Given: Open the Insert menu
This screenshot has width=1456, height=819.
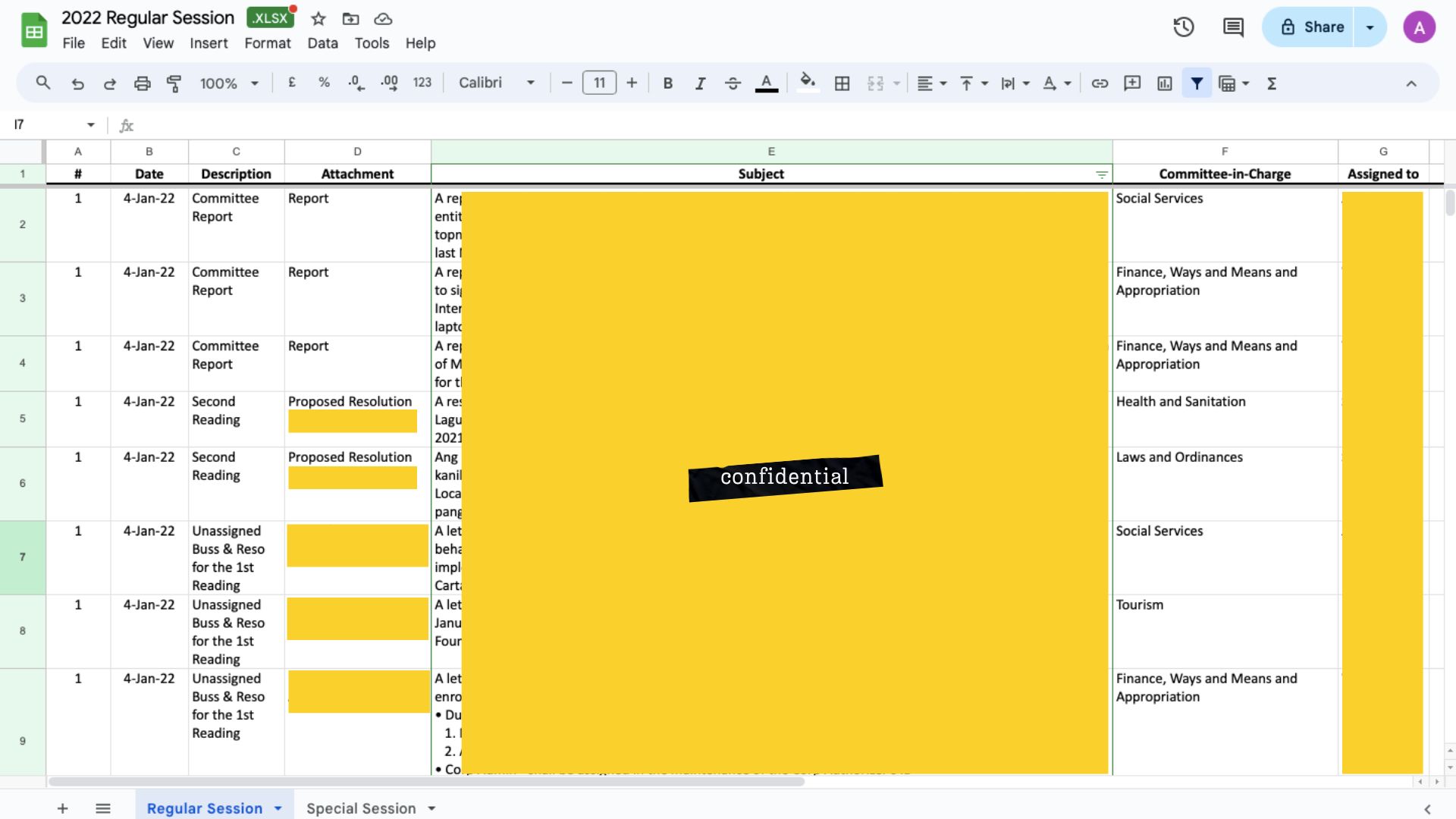Looking at the screenshot, I should (209, 43).
